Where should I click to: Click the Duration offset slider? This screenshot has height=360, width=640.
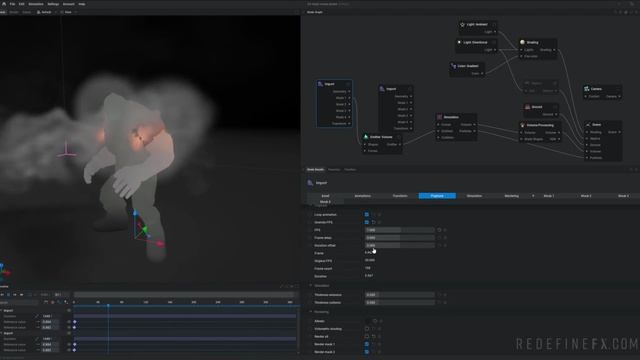[x=400, y=245]
